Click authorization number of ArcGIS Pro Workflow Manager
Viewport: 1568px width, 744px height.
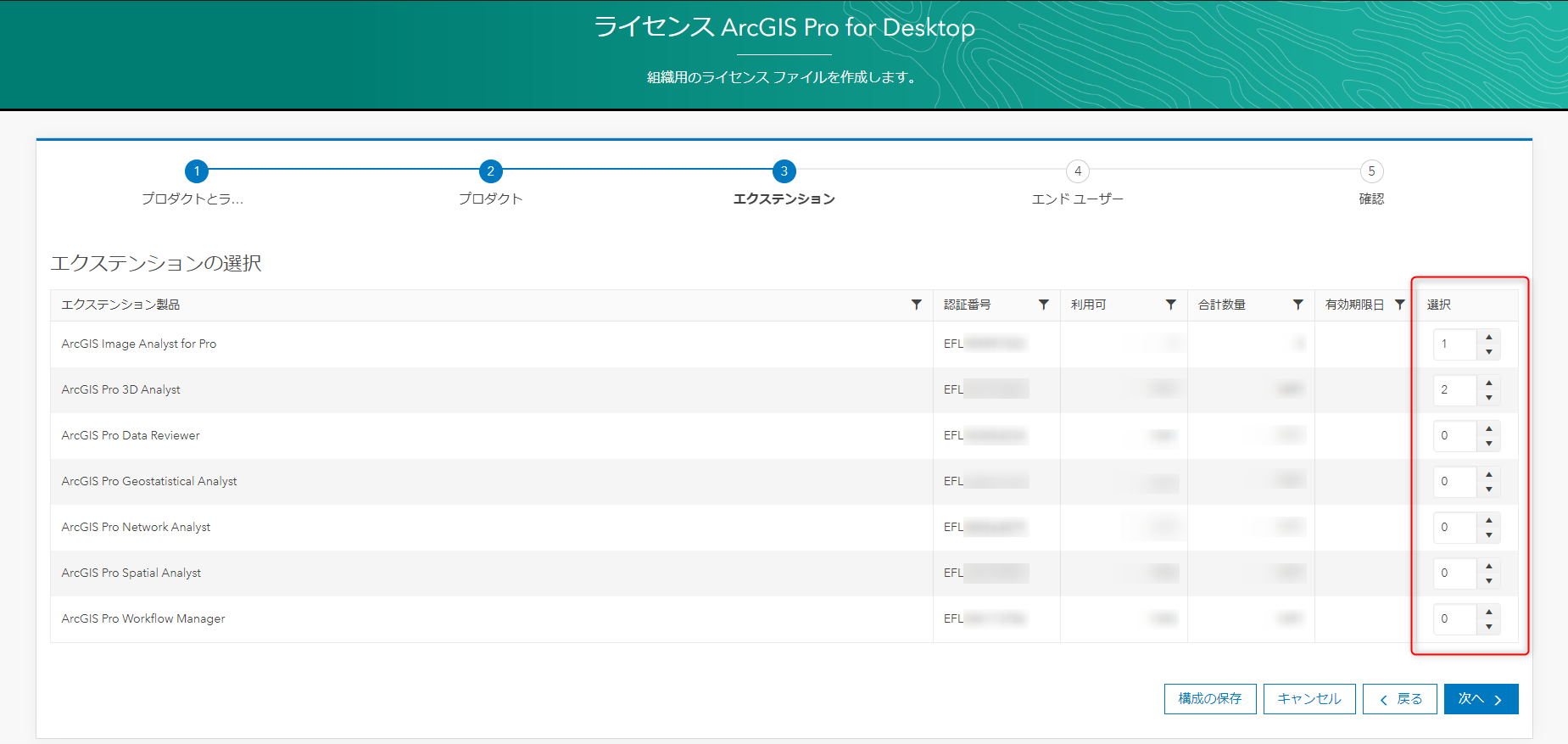pyautogui.click(x=985, y=618)
